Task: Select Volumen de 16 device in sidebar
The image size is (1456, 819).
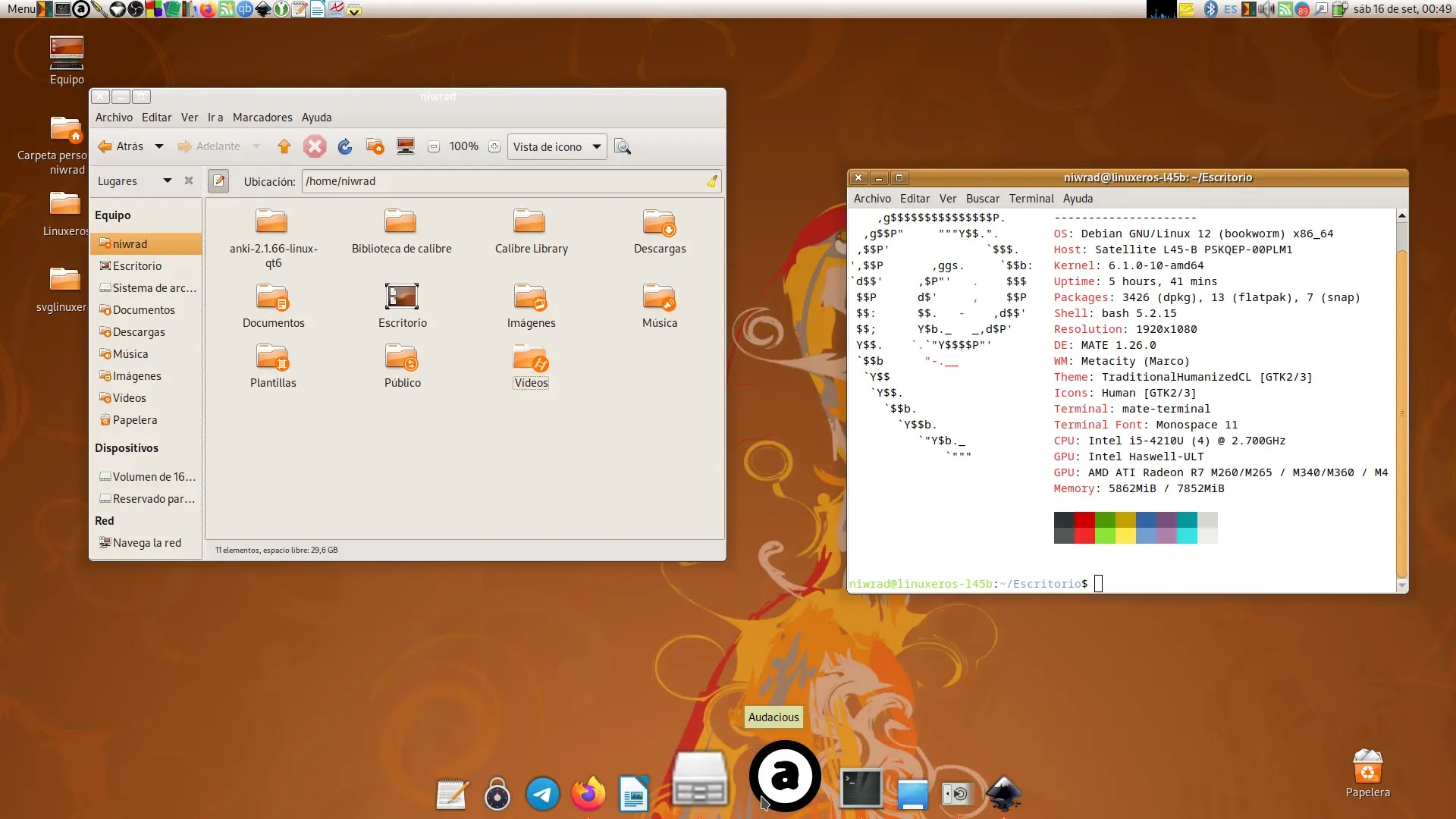Action: (x=146, y=477)
